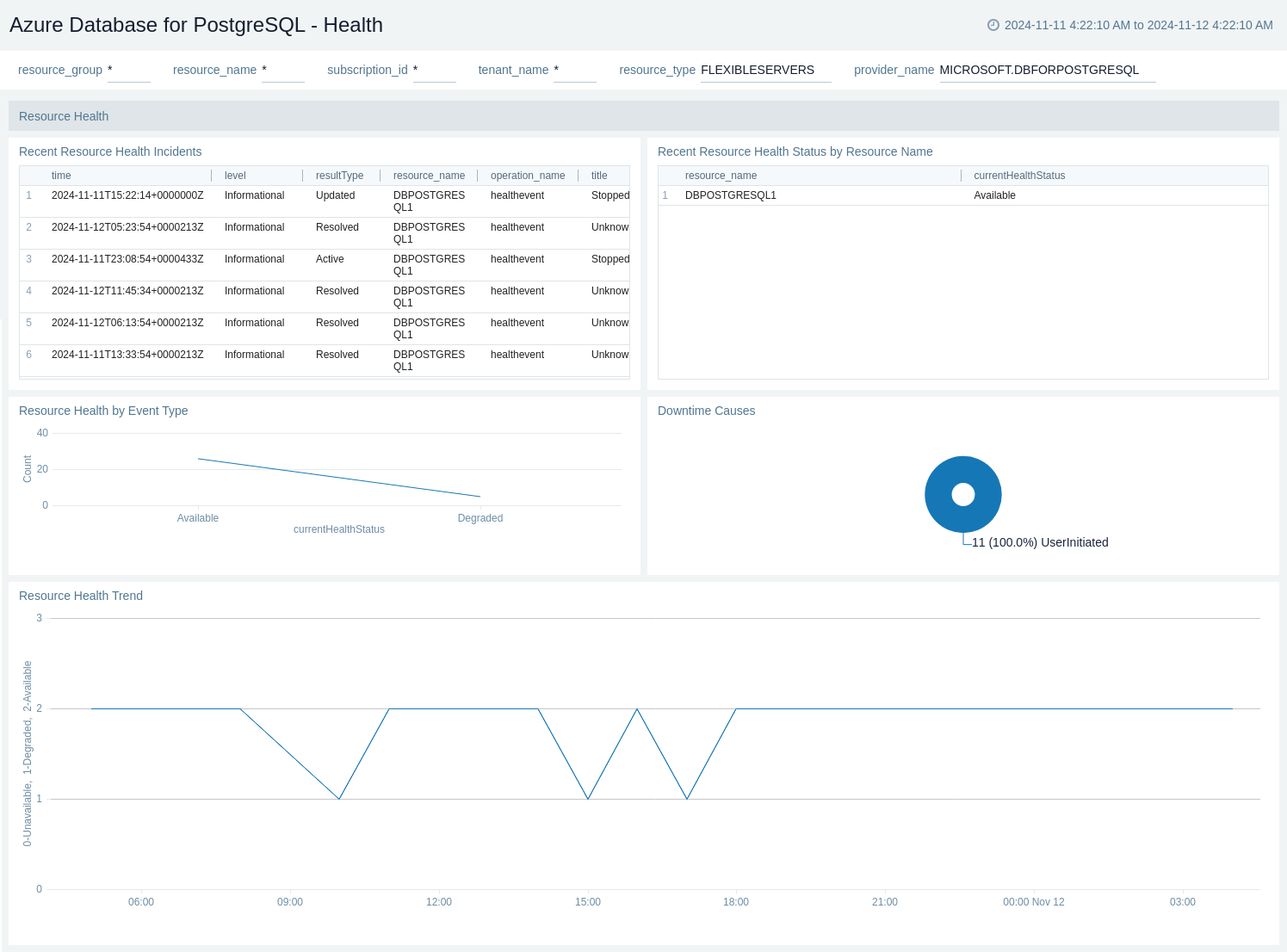The image size is (1287, 952).
Task: Click the Available health status cell
Action: coord(994,195)
